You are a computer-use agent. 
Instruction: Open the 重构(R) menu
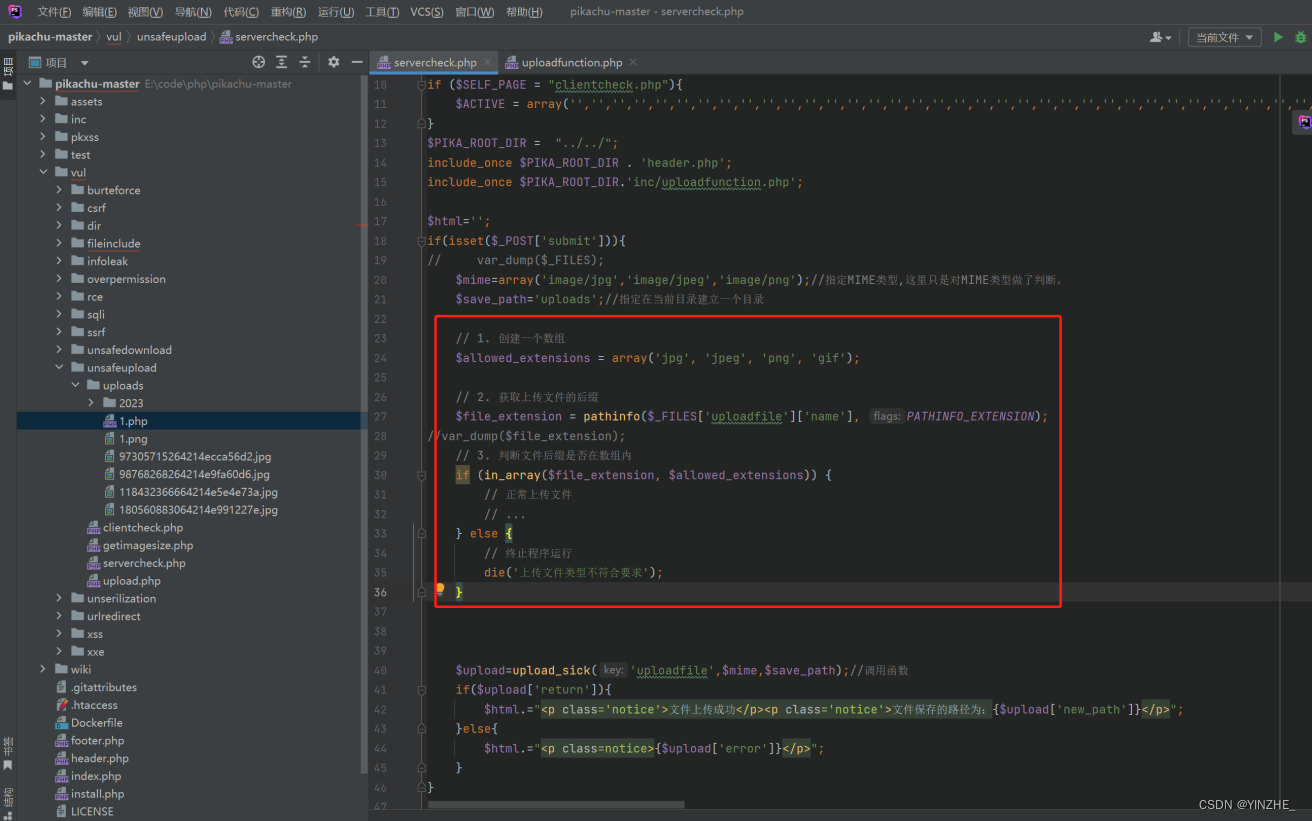[289, 12]
